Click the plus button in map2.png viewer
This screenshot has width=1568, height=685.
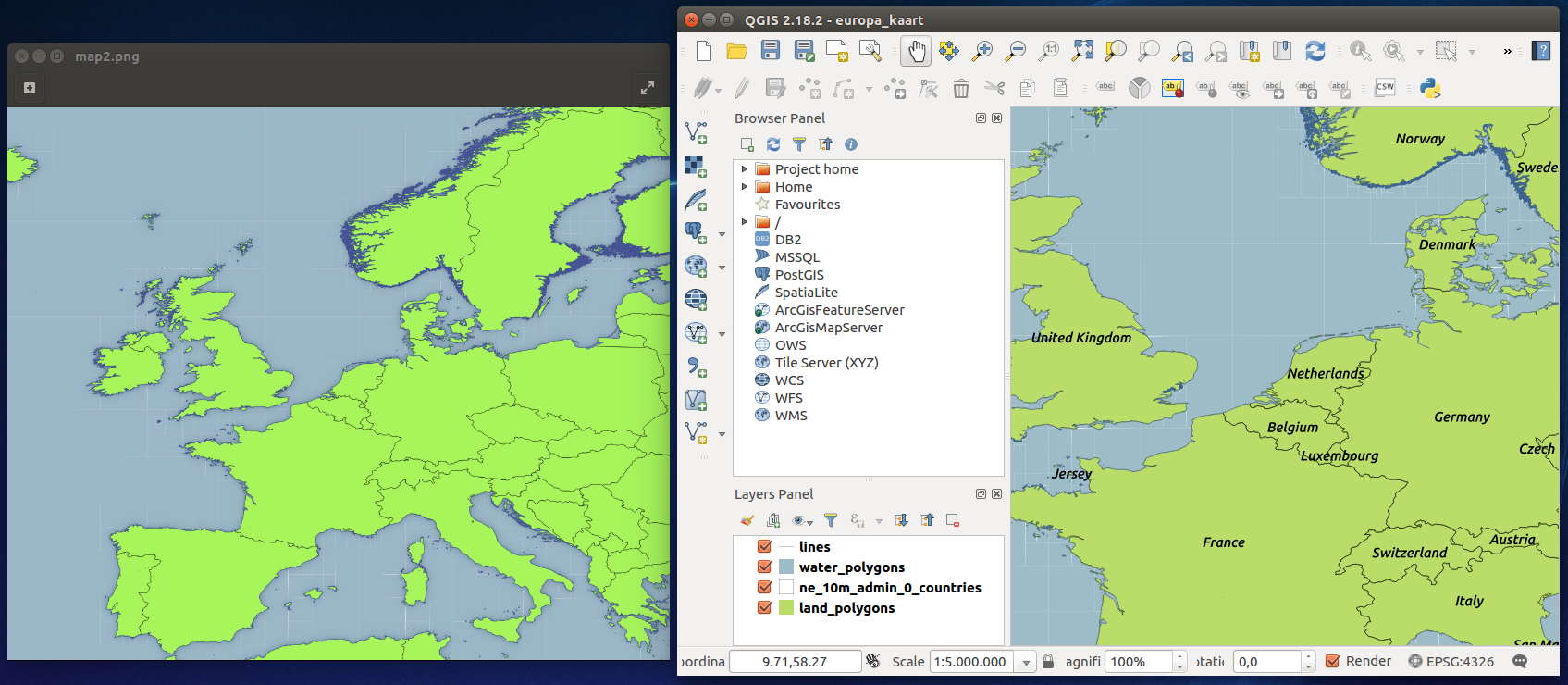30,88
